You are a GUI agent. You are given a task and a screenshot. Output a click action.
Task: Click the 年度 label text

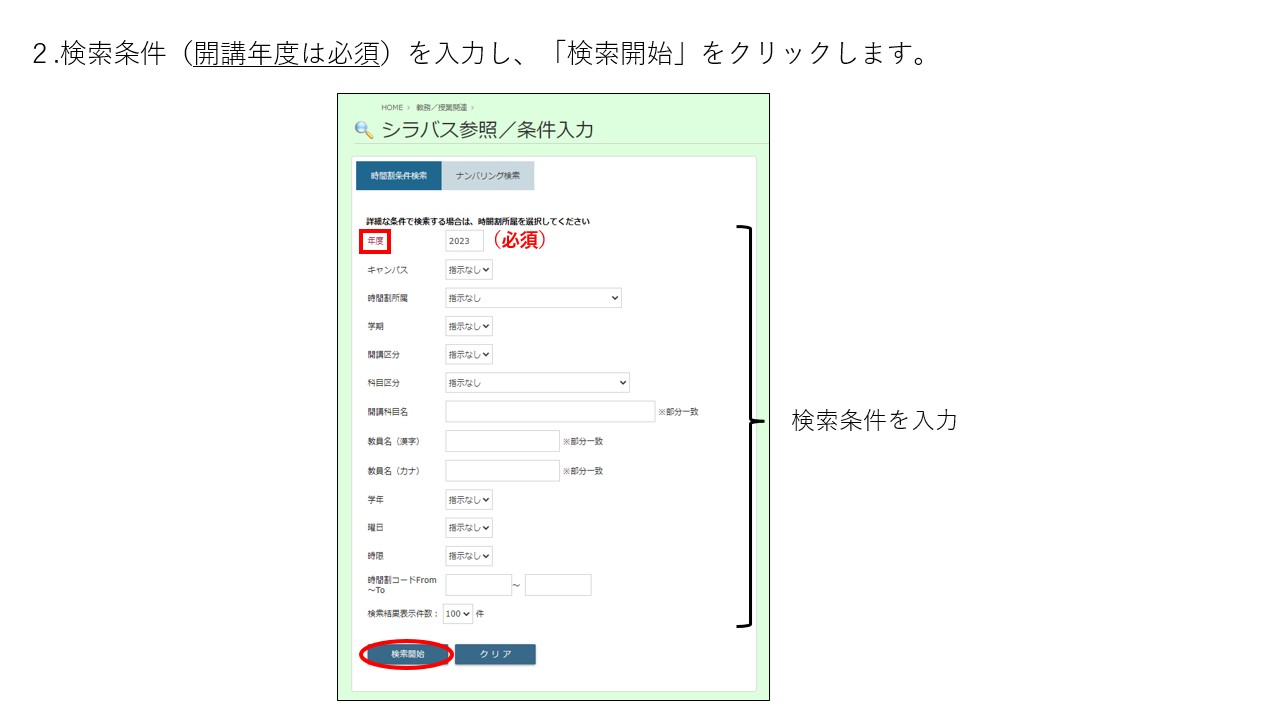tap(375, 241)
